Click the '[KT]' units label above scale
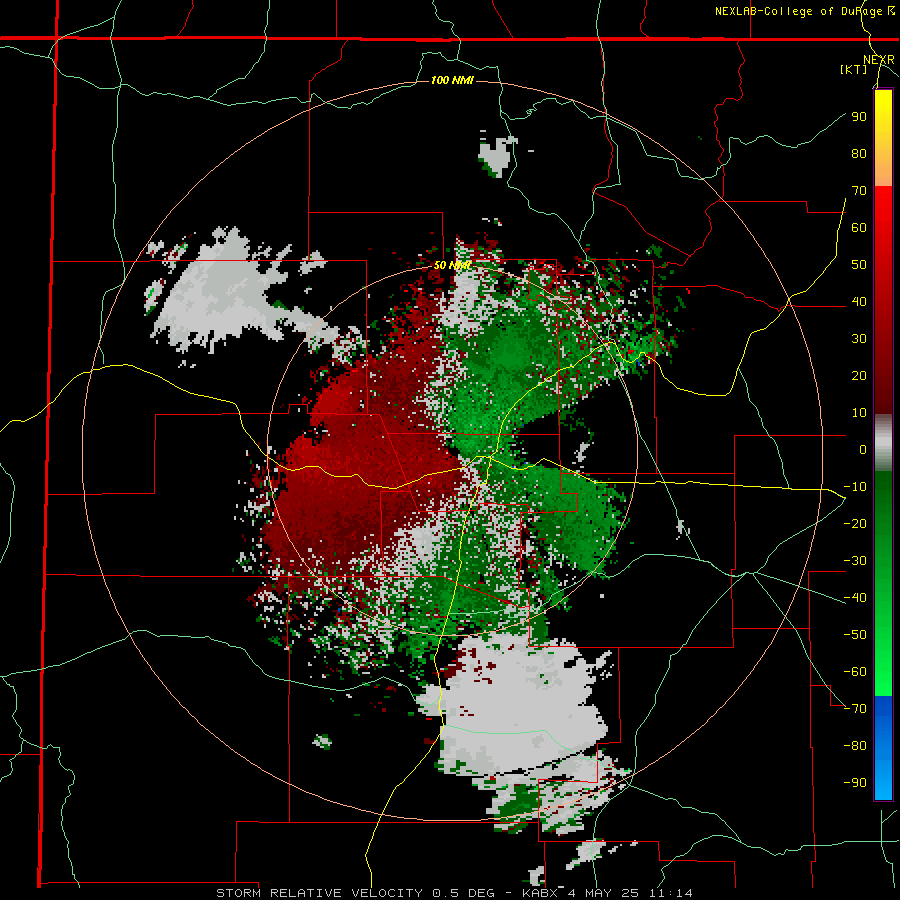Image resolution: width=900 pixels, height=900 pixels. (x=854, y=69)
